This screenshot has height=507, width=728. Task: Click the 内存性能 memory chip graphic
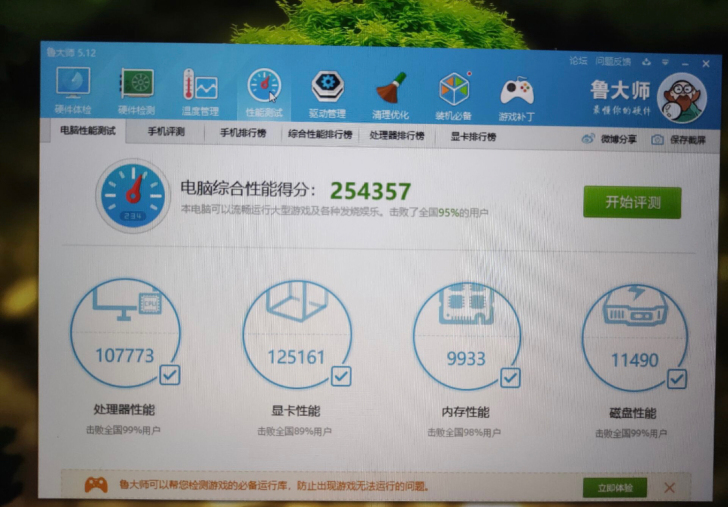[467, 304]
